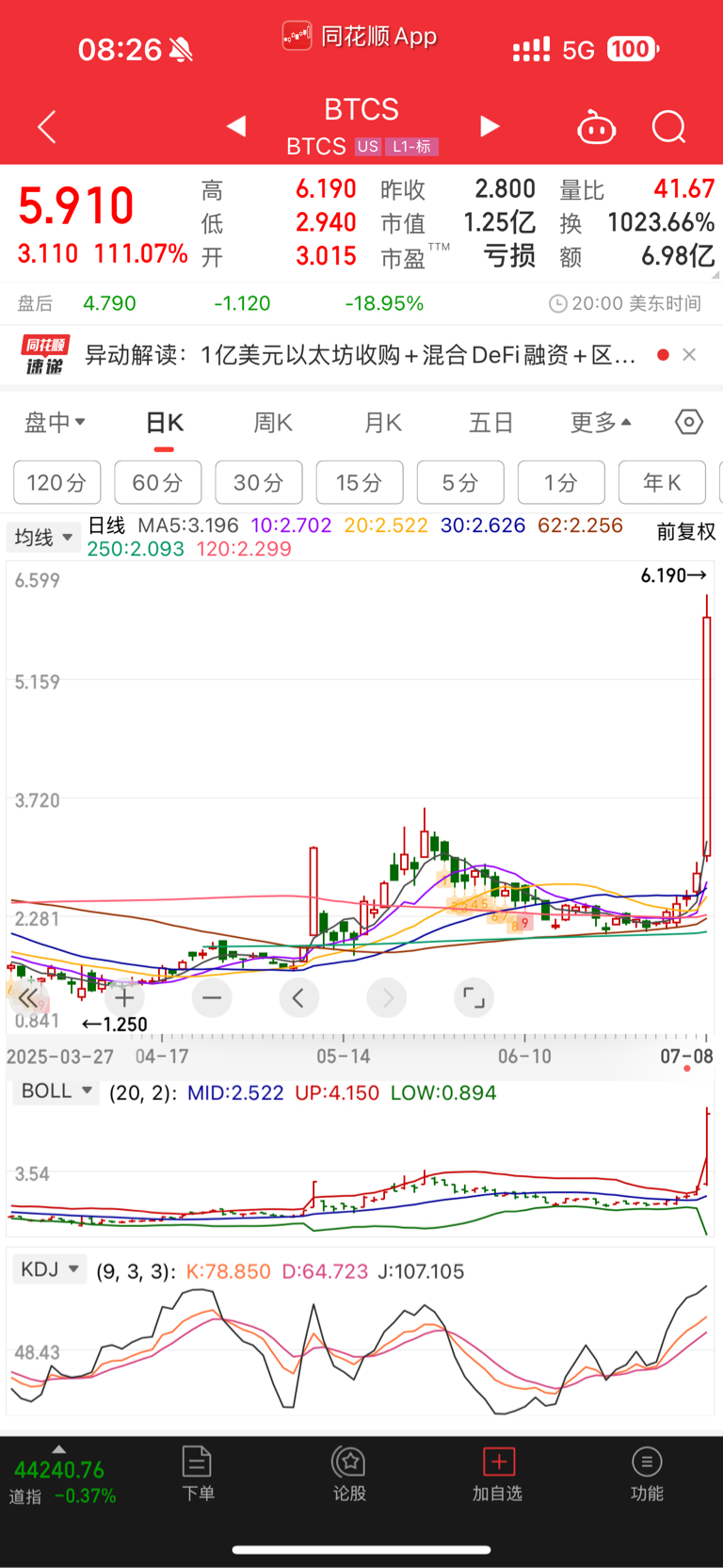Screen dimensions: 723x1568
Task: Tap the 同花顺 App return label
Action: [x=360, y=37]
